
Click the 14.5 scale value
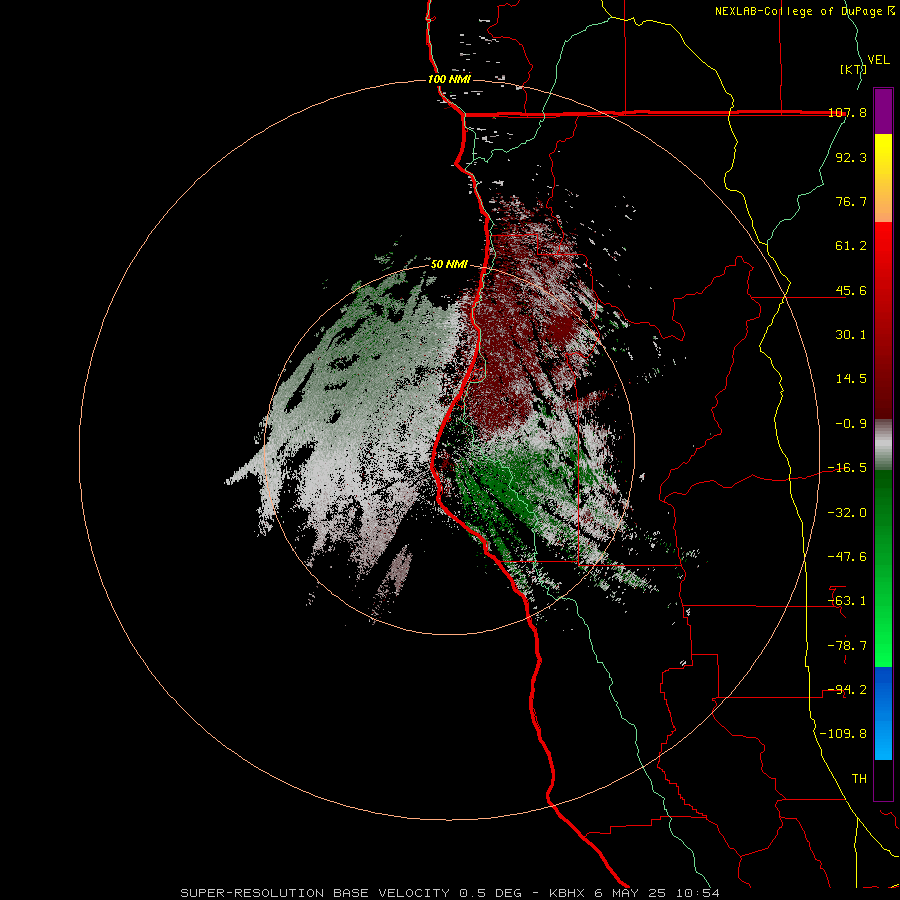click(851, 379)
